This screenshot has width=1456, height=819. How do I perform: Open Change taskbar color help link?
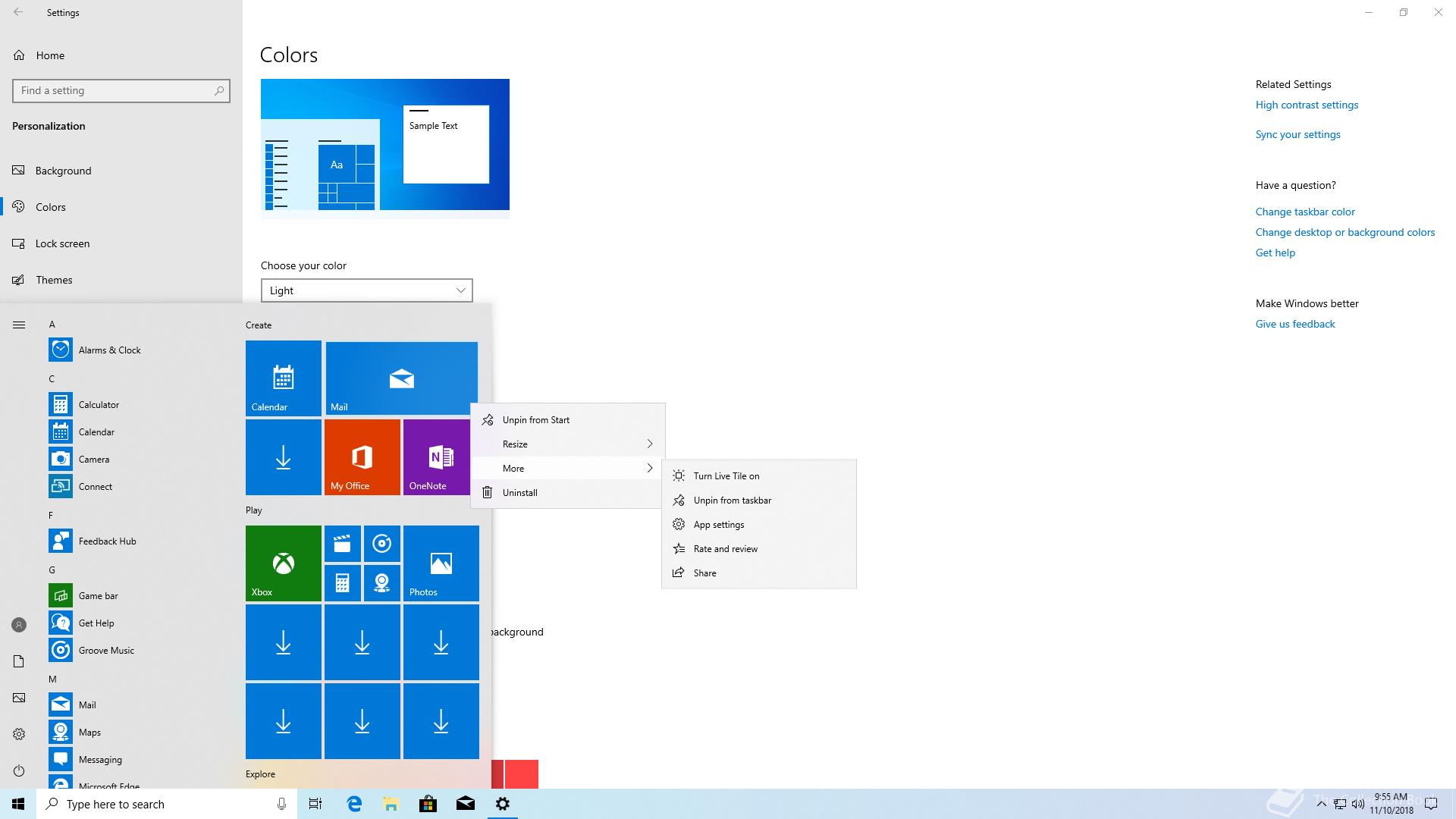click(x=1304, y=212)
